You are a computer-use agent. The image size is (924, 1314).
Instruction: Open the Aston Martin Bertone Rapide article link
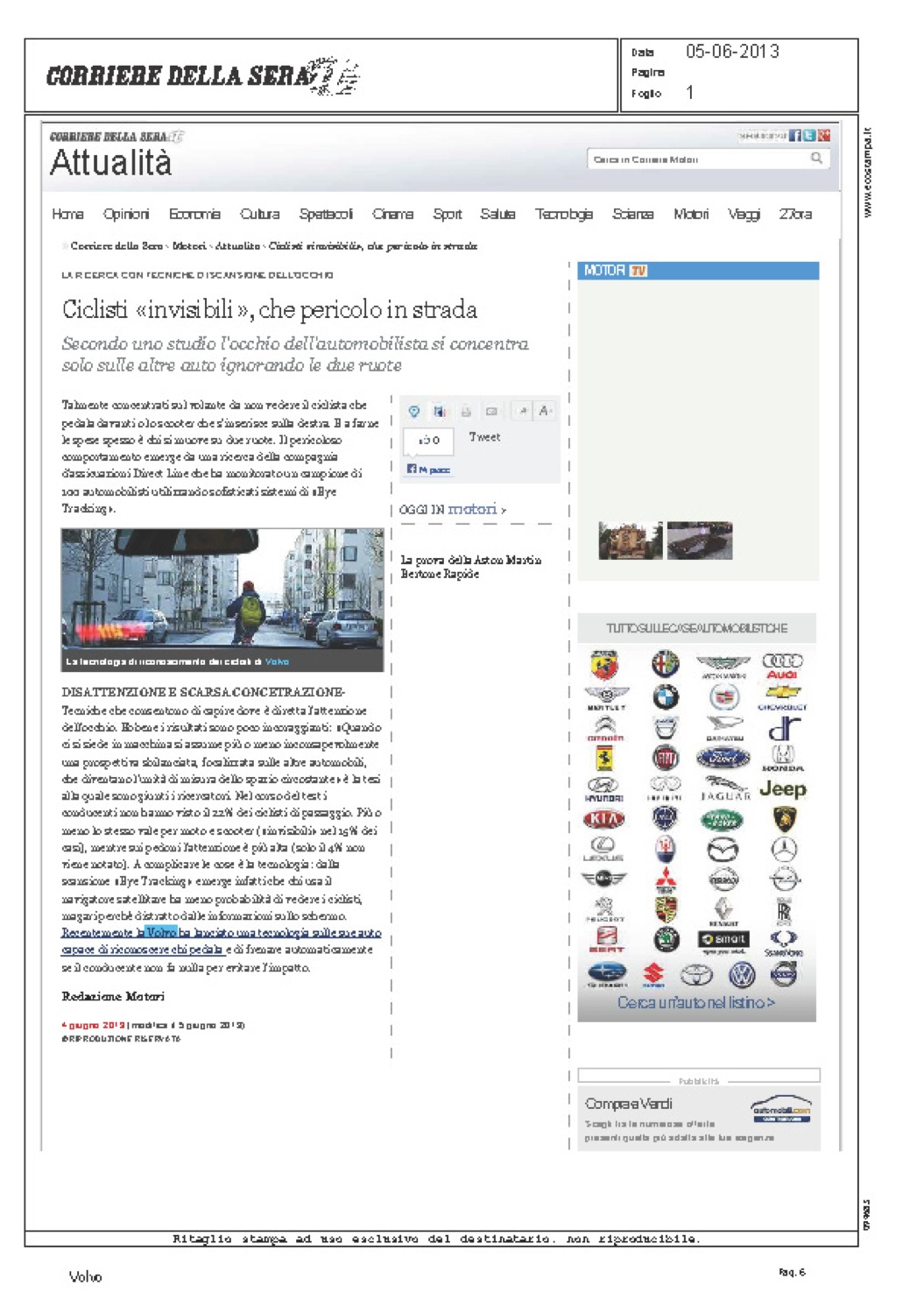pos(470,567)
